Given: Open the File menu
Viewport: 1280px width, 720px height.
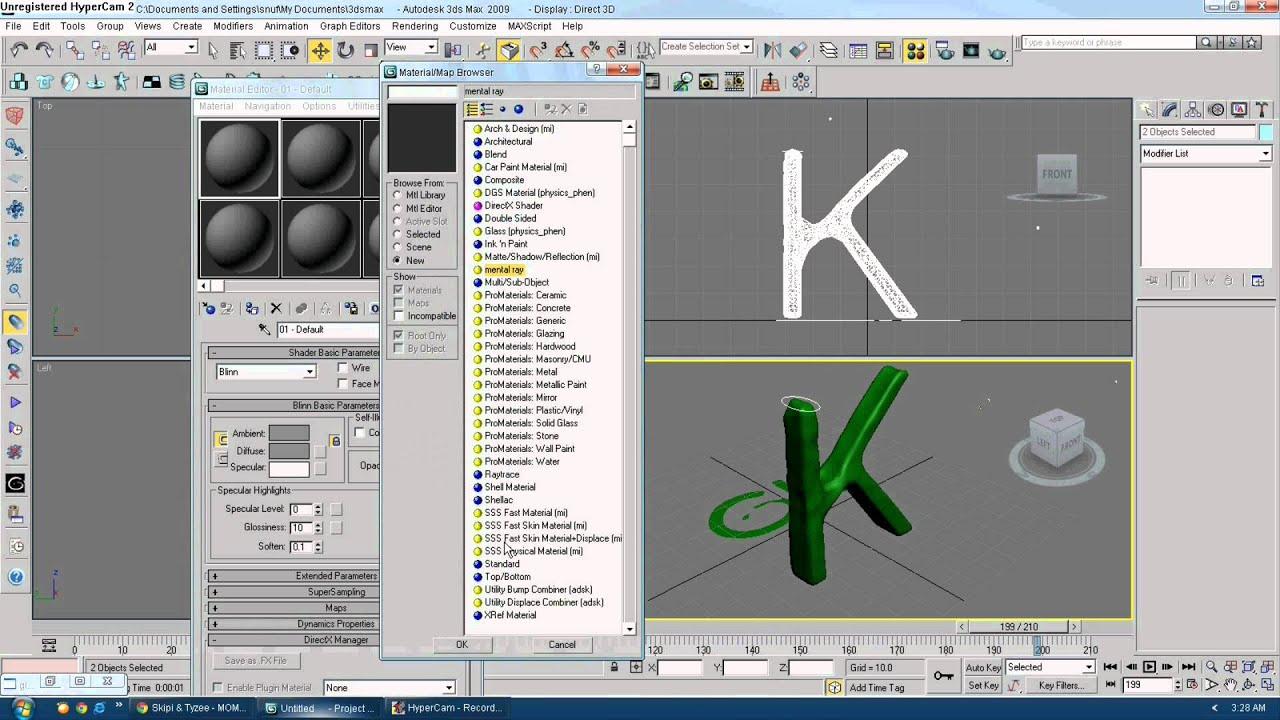Looking at the screenshot, I should coord(13,26).
